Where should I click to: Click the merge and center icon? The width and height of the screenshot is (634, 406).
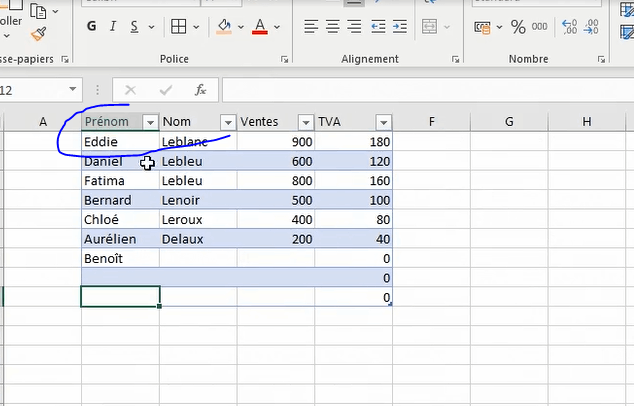point(429,27)
